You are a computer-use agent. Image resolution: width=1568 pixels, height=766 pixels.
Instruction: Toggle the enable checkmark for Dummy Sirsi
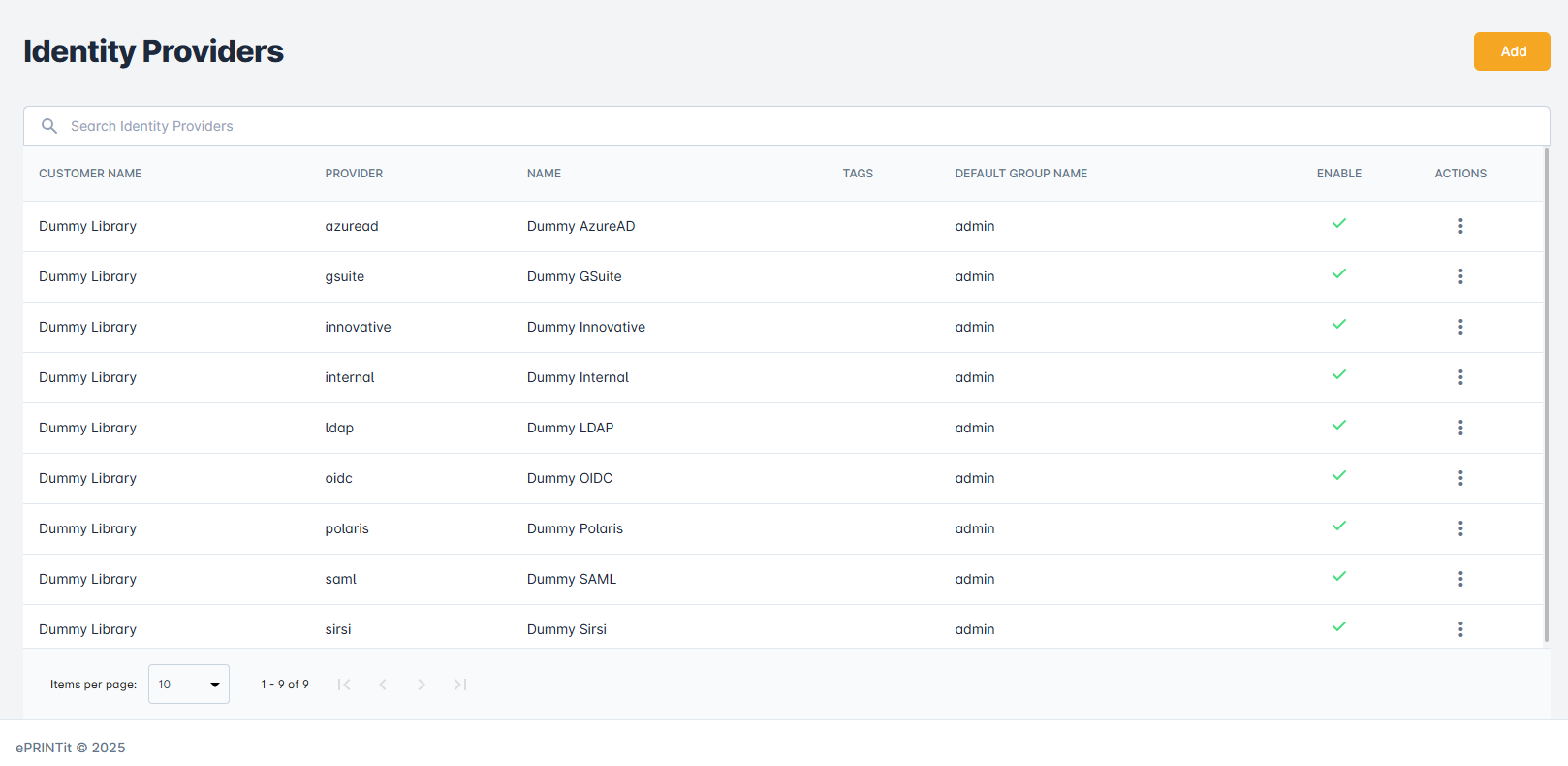[1338, 627]
